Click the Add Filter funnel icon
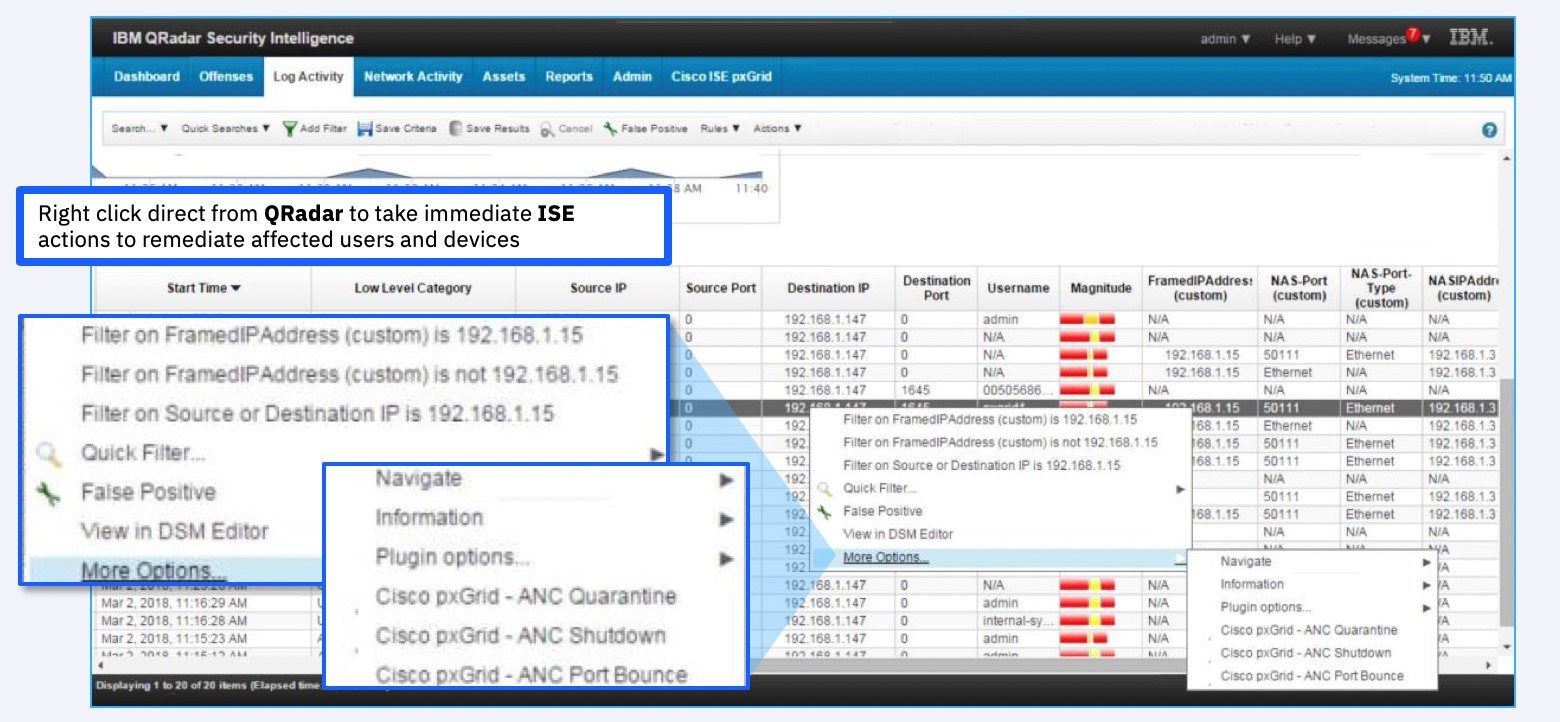The image size is (1560, 722). (290, 129)
